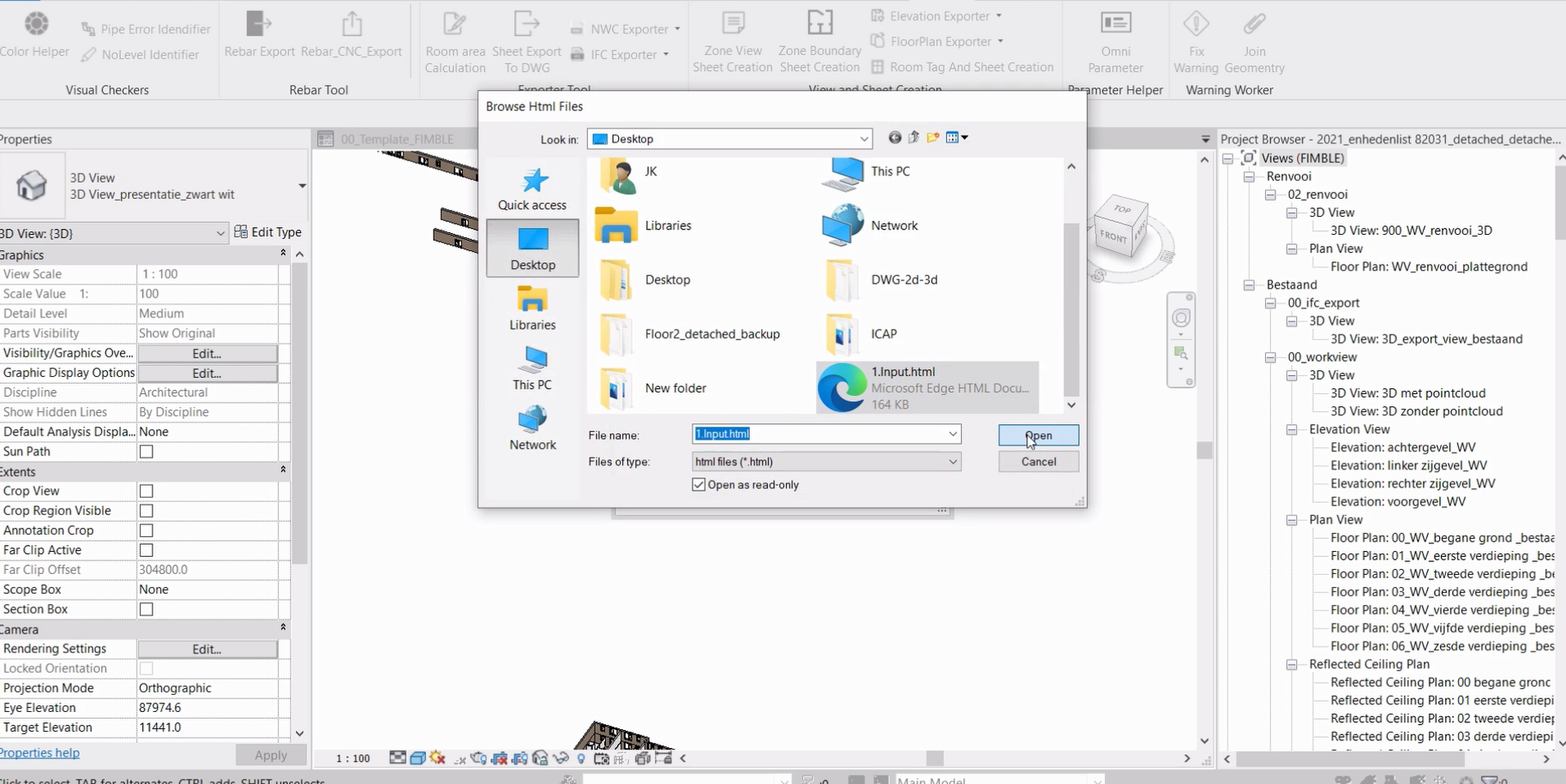Launch Zone Boundary Sheet Creation
Screen dimensions: 1566x784
click(819, 42)
